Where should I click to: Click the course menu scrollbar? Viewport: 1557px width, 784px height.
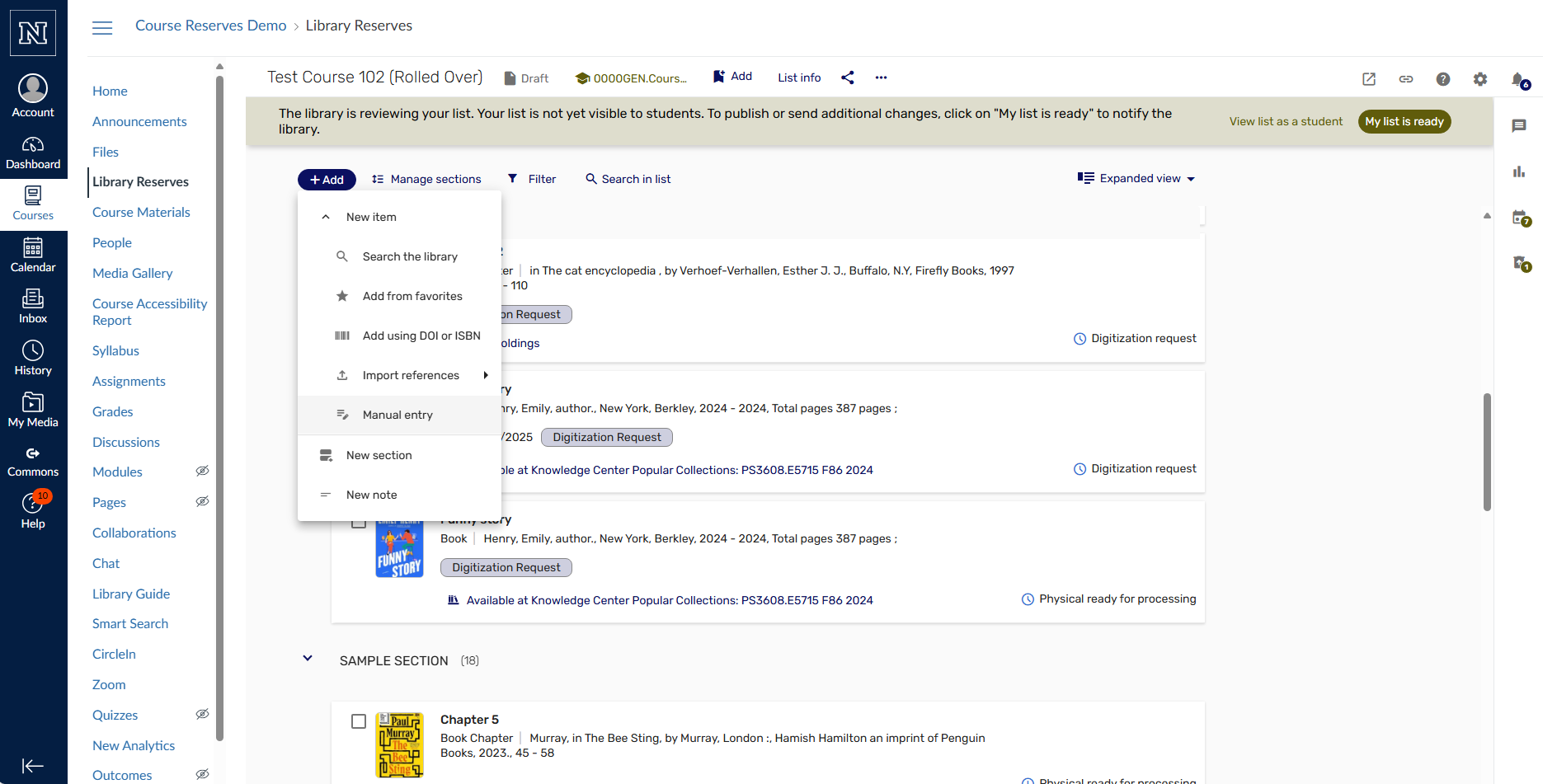point(219,408)
